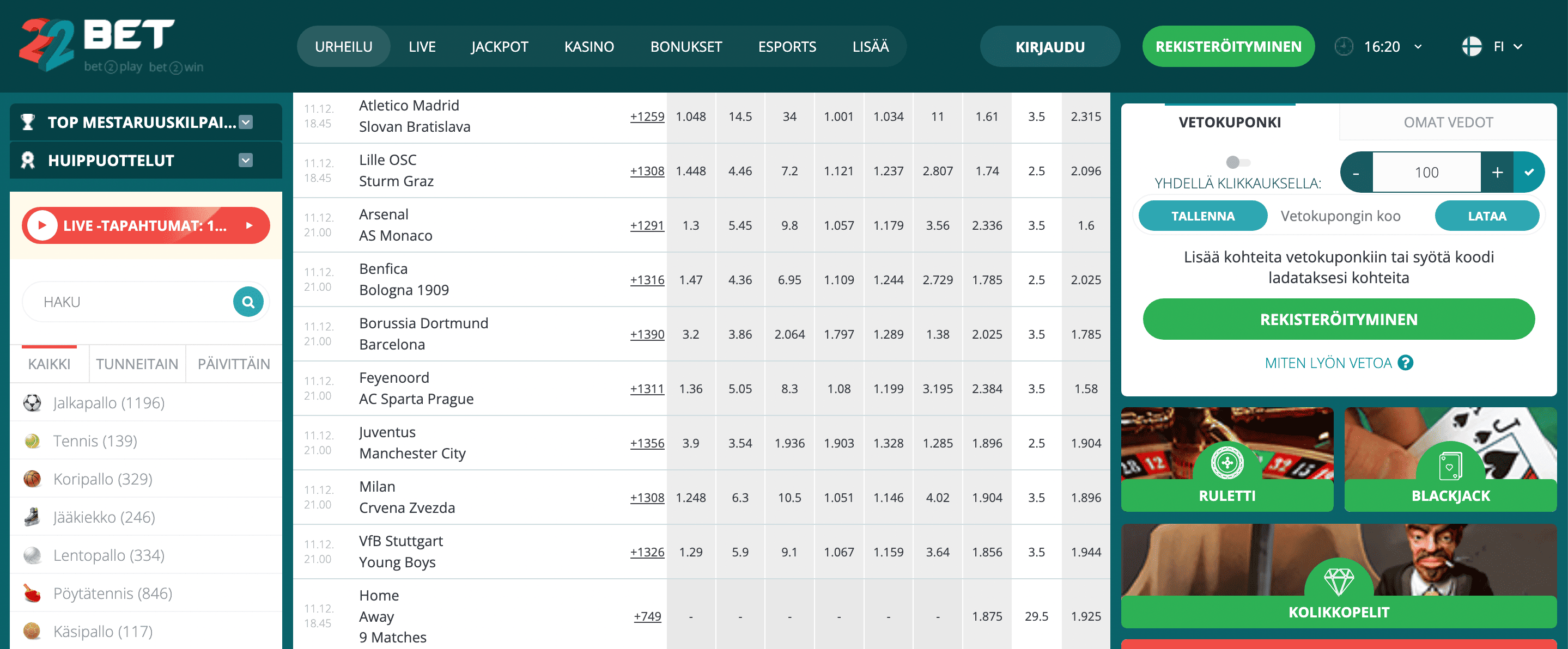Click the Tallenna button
This screenshot has height=649, width=1568.
(1202, 216)
